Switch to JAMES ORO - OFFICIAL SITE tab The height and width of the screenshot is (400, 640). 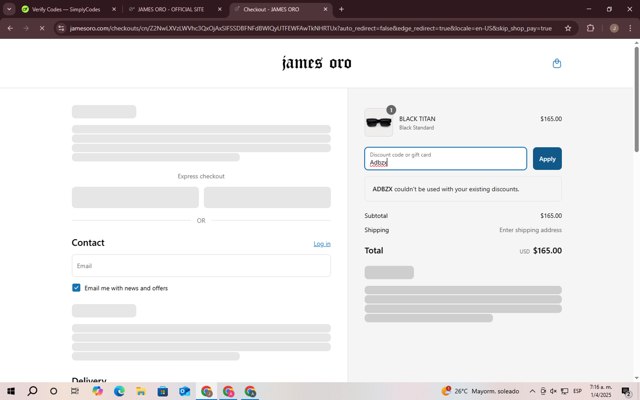pos(171,9)
